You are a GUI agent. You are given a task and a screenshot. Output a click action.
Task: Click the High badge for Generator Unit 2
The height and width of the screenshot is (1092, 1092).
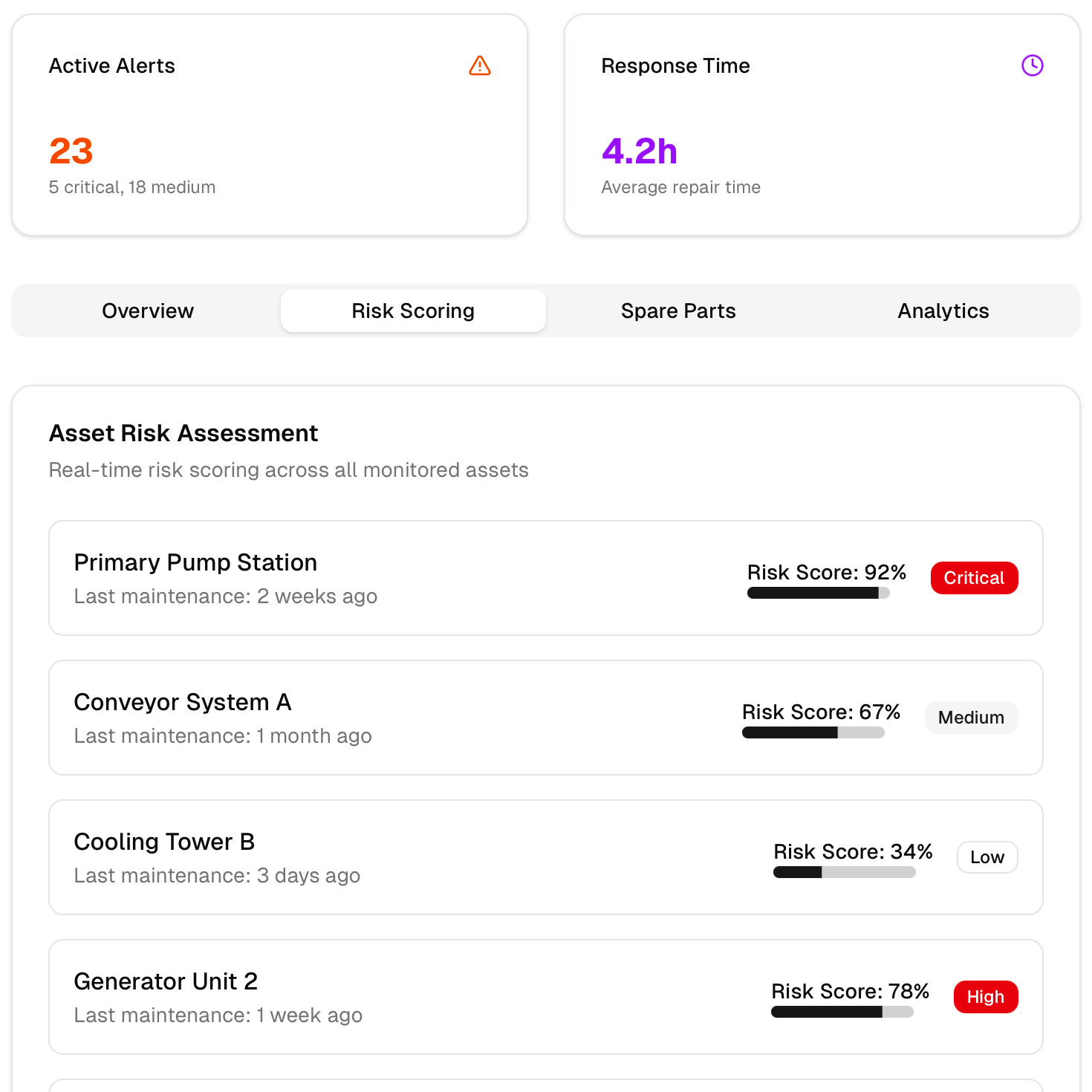click(986, 997)
